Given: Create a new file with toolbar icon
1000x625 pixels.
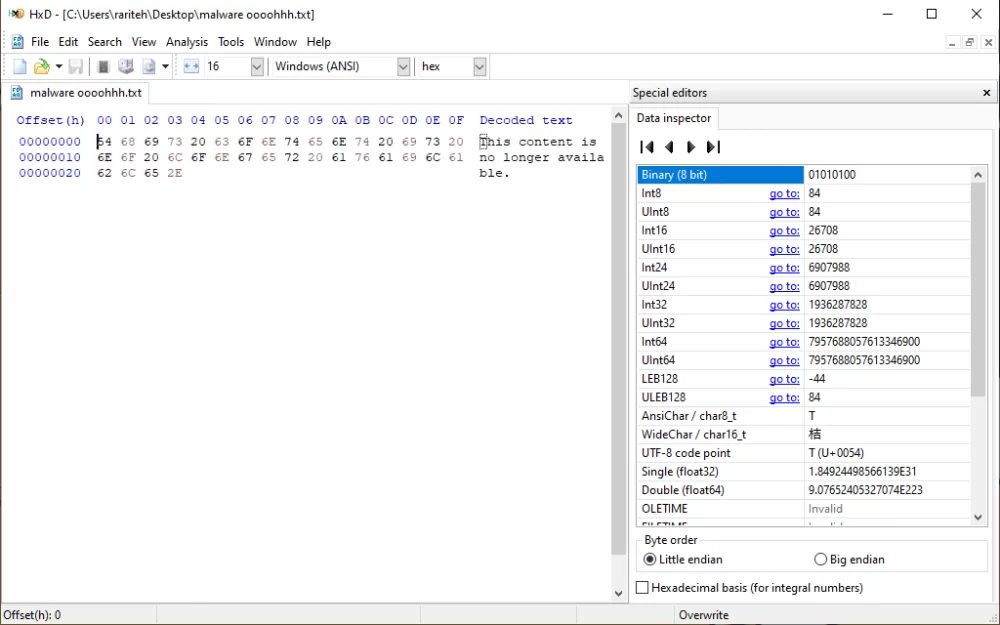Looking at the screenshot, I should click(20, 66).
